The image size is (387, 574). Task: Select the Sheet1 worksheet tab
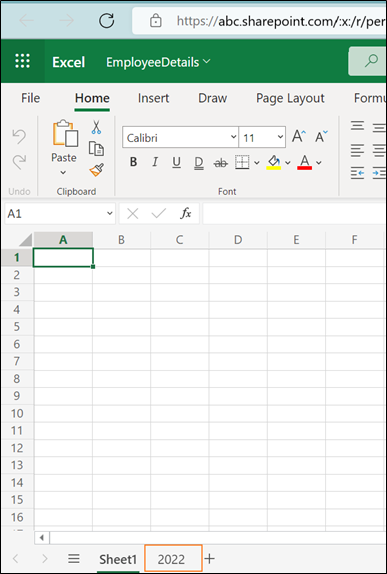click(118, 559)
